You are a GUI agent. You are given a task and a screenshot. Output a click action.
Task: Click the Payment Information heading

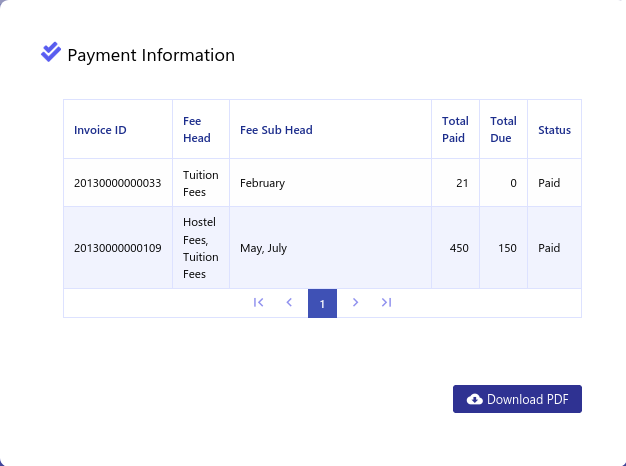pyautogui.click(x=151, y=55)
